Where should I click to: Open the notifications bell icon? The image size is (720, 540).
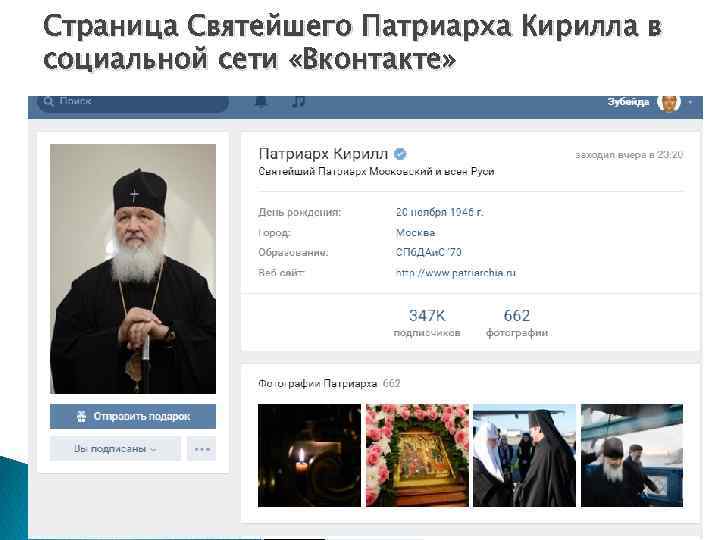(261, 101)
